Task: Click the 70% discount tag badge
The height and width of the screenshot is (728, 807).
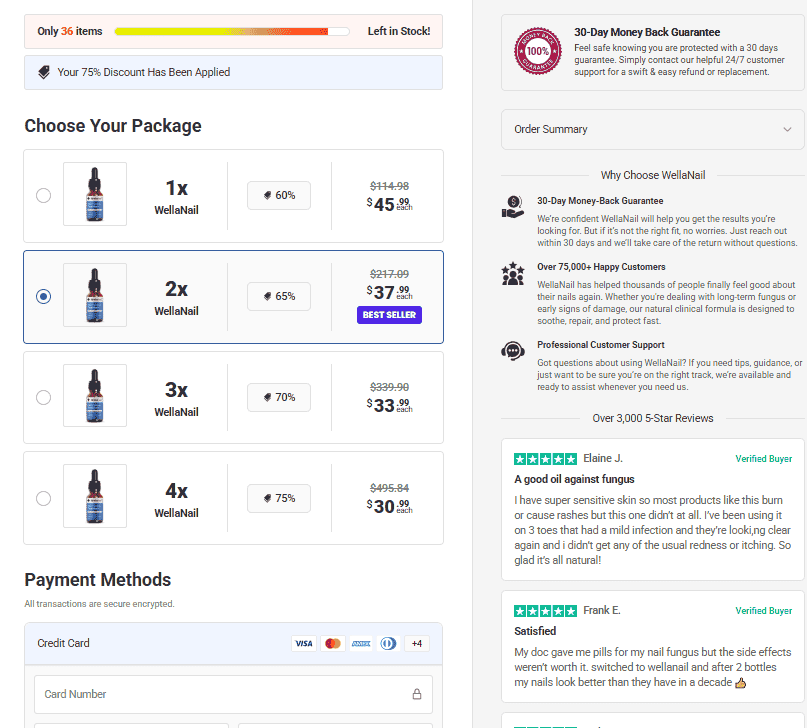Action: pos(279,397)
